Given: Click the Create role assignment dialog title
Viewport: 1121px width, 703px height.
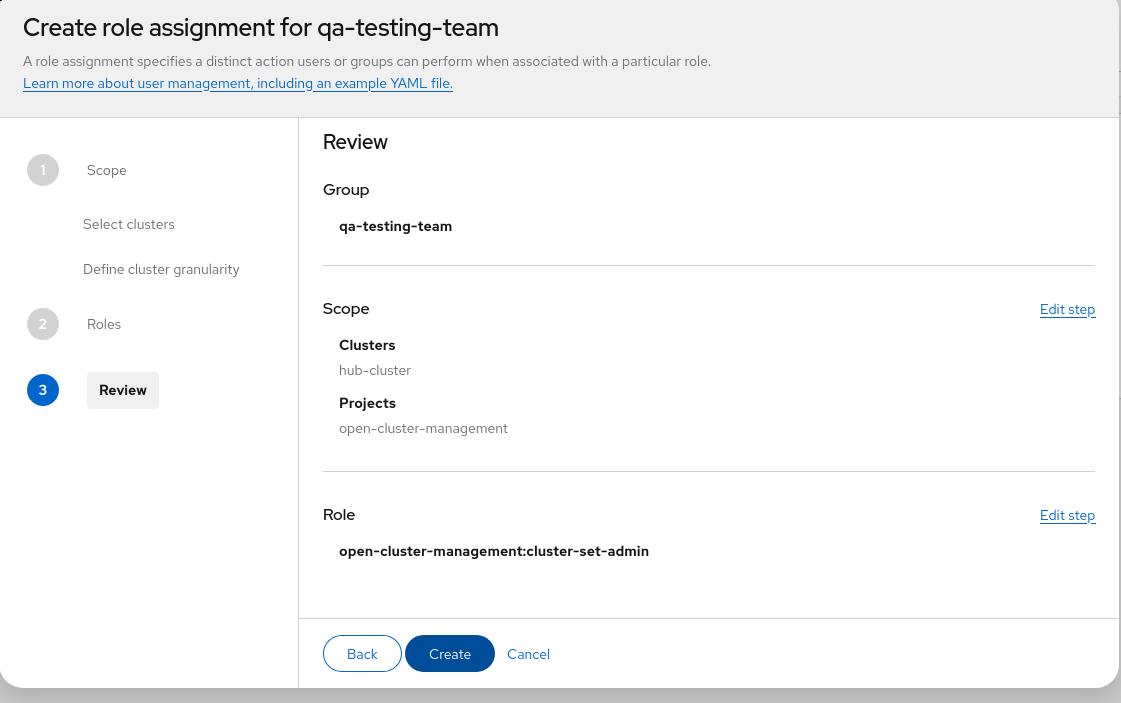Looking at the screenshot, I should tap(261, 28).
